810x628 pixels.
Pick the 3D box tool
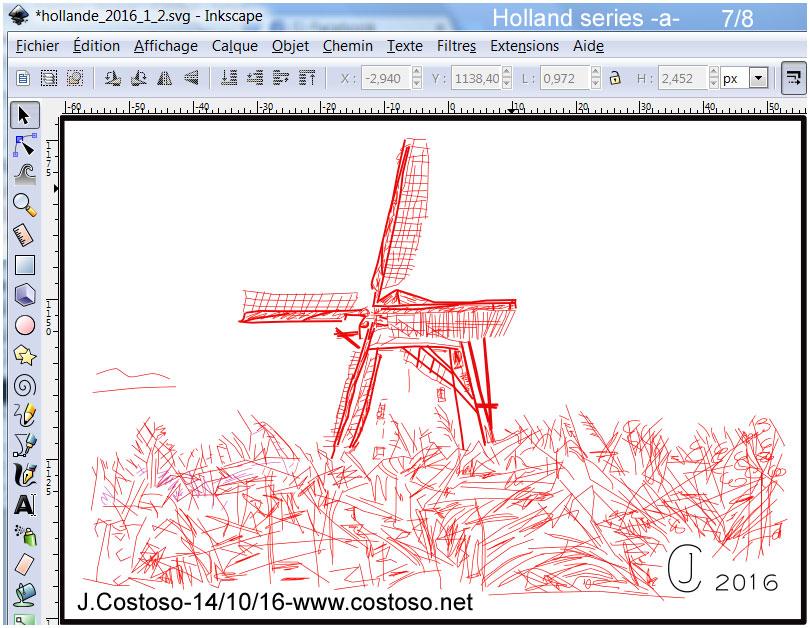pos(24,294)
